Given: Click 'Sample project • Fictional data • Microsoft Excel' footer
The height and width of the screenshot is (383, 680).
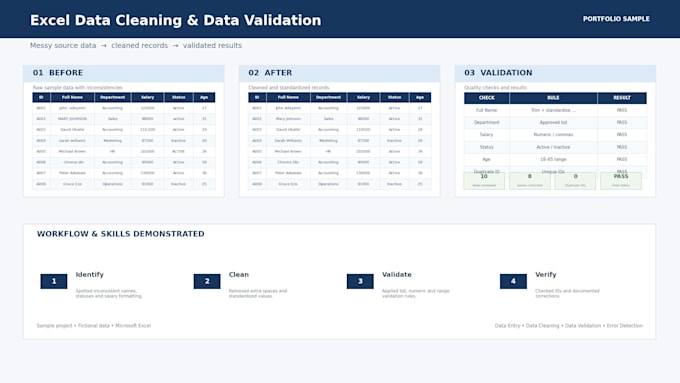Looking at the screenshot, I should 94,326.
